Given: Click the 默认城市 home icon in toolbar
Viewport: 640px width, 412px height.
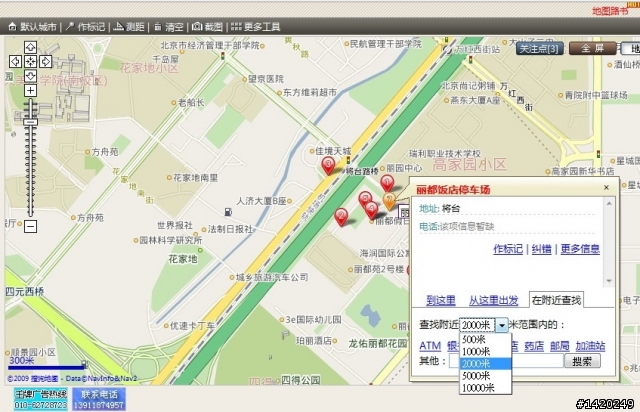Looking at the screenshot, I should click(12, 27).
